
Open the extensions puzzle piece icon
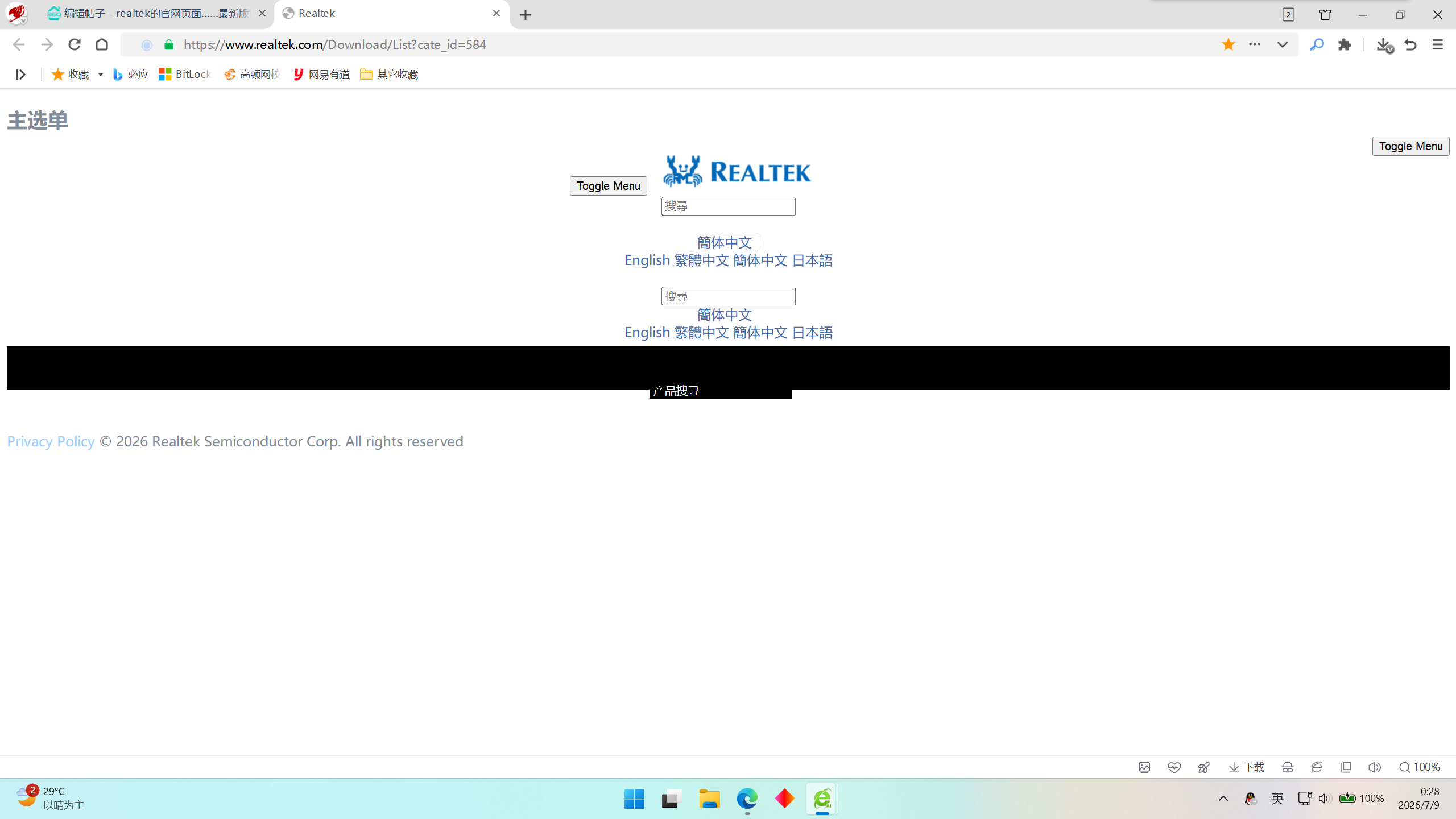(x=1345, y=44)
